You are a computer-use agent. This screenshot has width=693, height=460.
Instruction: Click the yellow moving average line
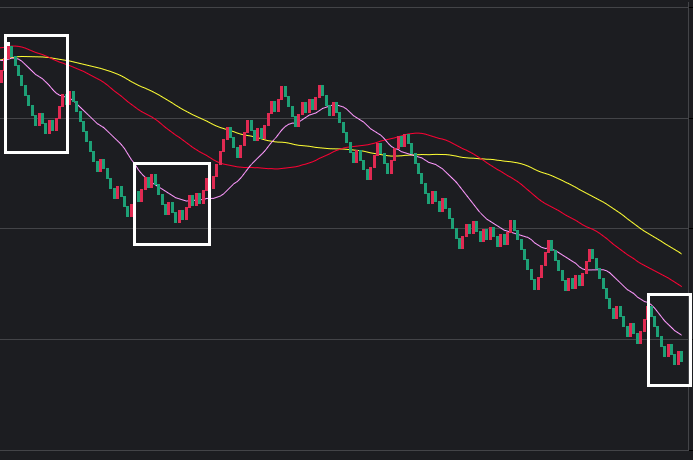click(200, 116)
